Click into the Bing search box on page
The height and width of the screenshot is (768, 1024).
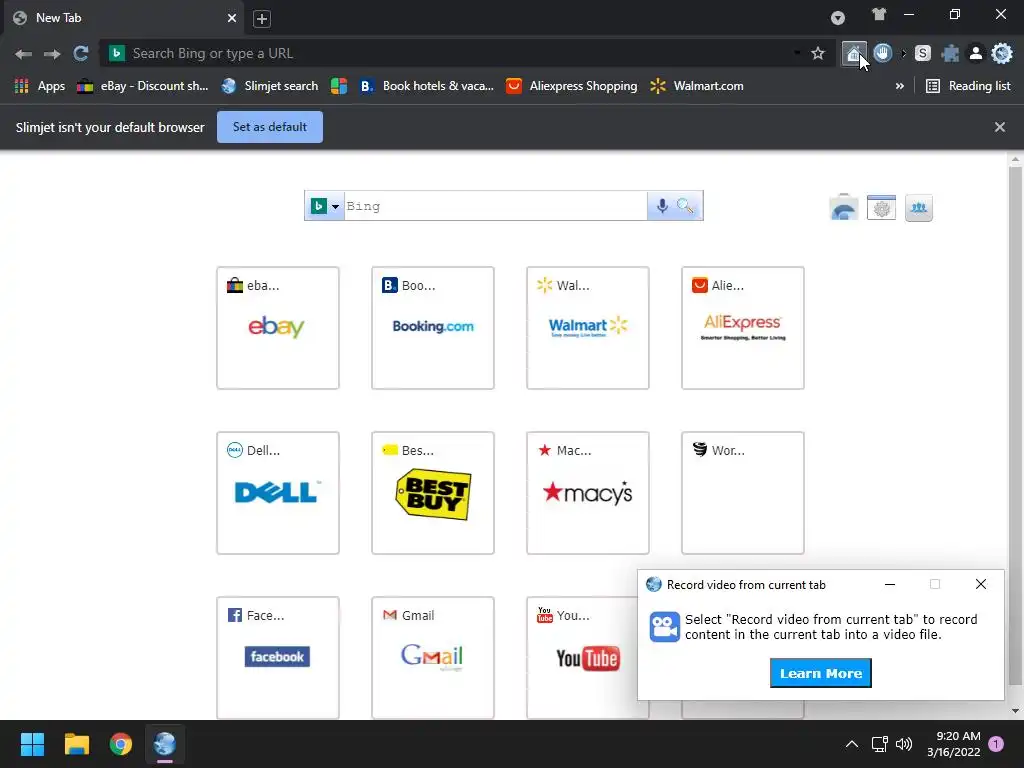click(496, 206)
